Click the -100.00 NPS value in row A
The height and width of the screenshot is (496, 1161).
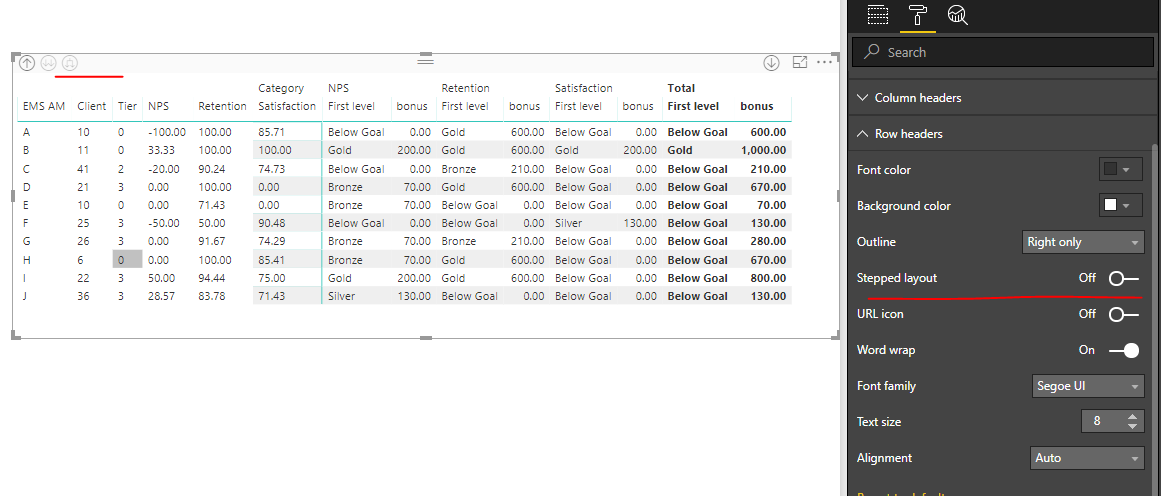[167, 133]
